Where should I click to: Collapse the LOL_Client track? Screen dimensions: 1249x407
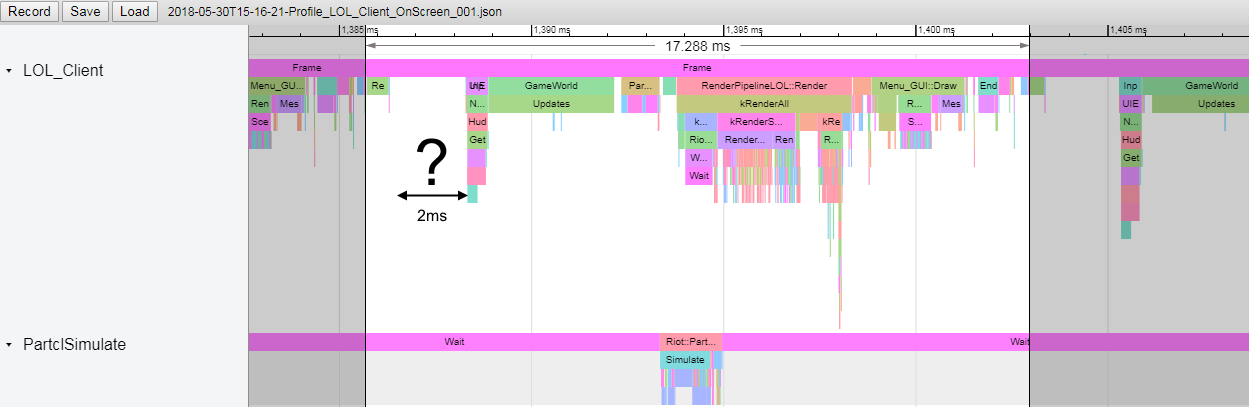click(x=10, y=72)
